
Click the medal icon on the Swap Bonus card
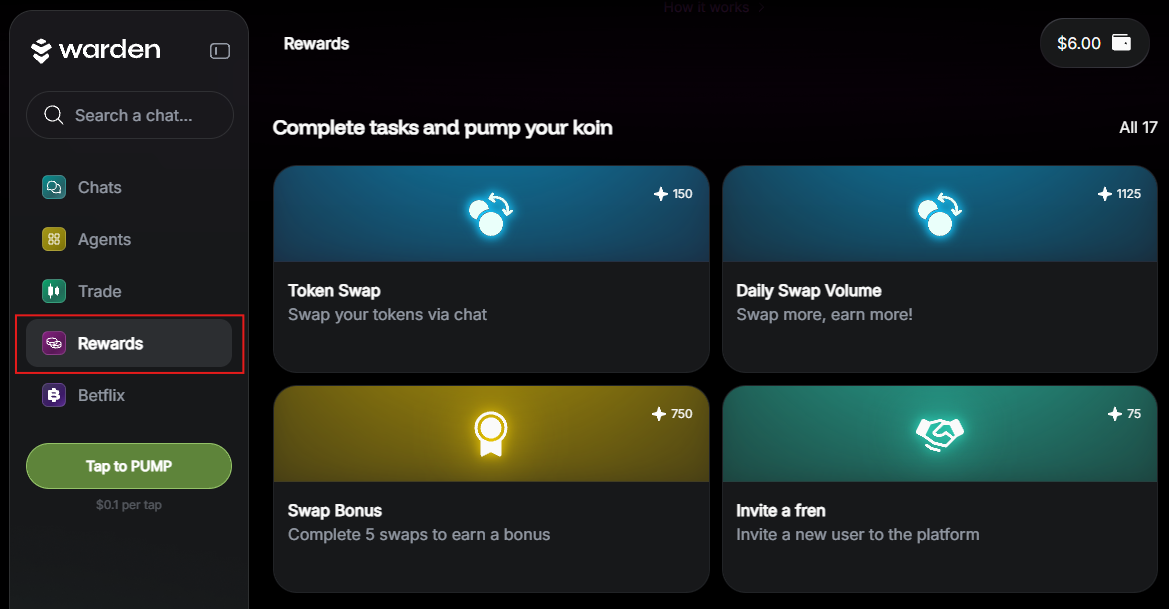[x=490, y=433]
